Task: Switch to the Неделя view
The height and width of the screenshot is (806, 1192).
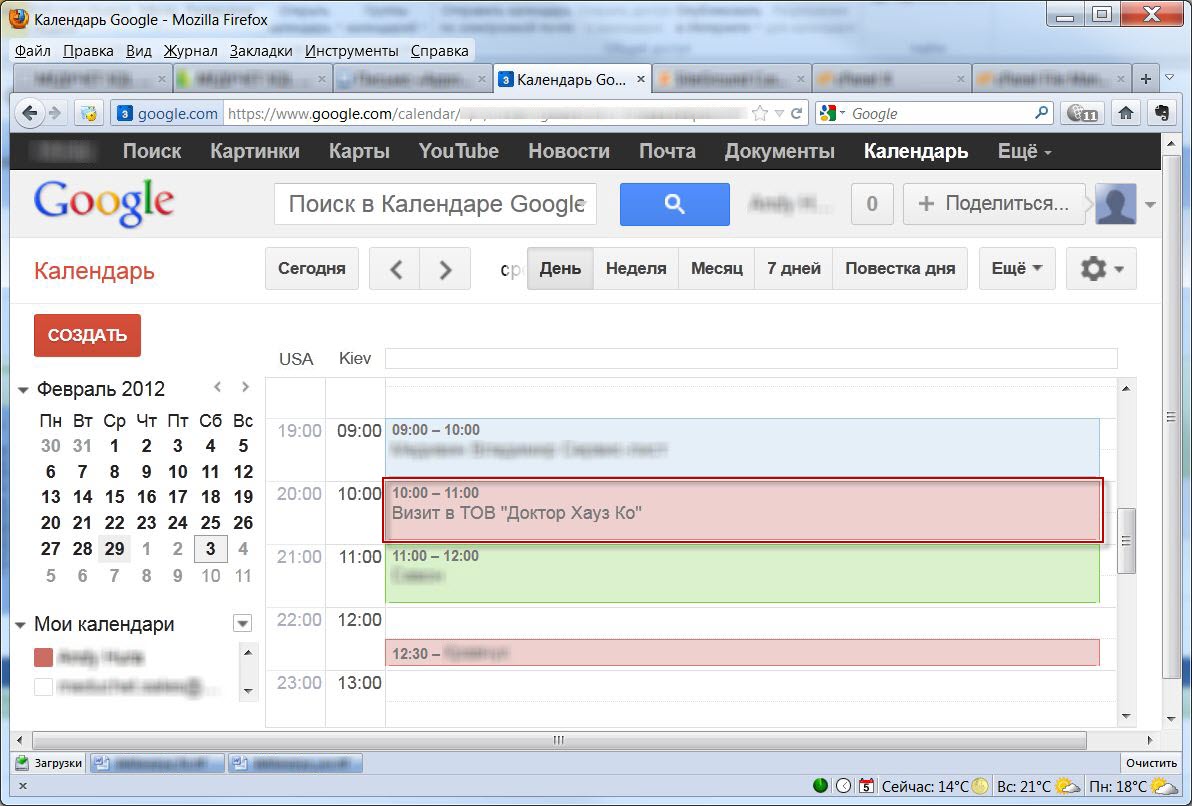Action: (x=636, y=268)
